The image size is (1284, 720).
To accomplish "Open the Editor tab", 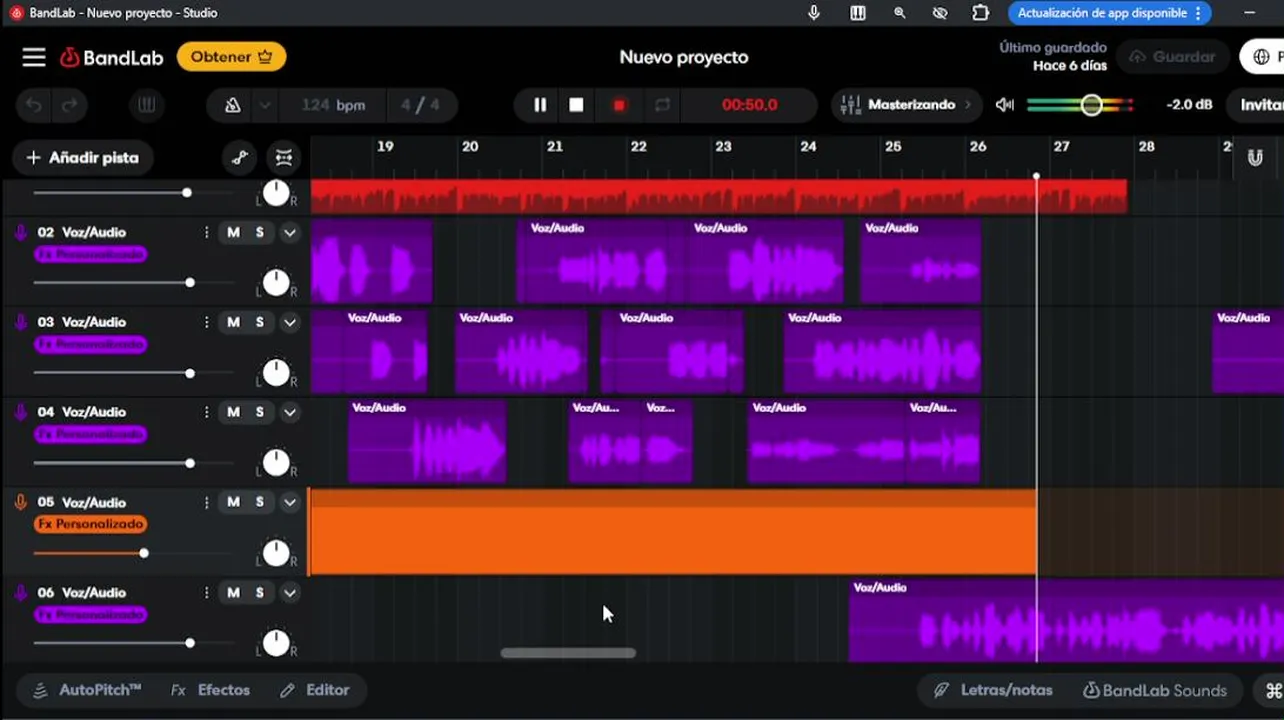I will [315, 690].
